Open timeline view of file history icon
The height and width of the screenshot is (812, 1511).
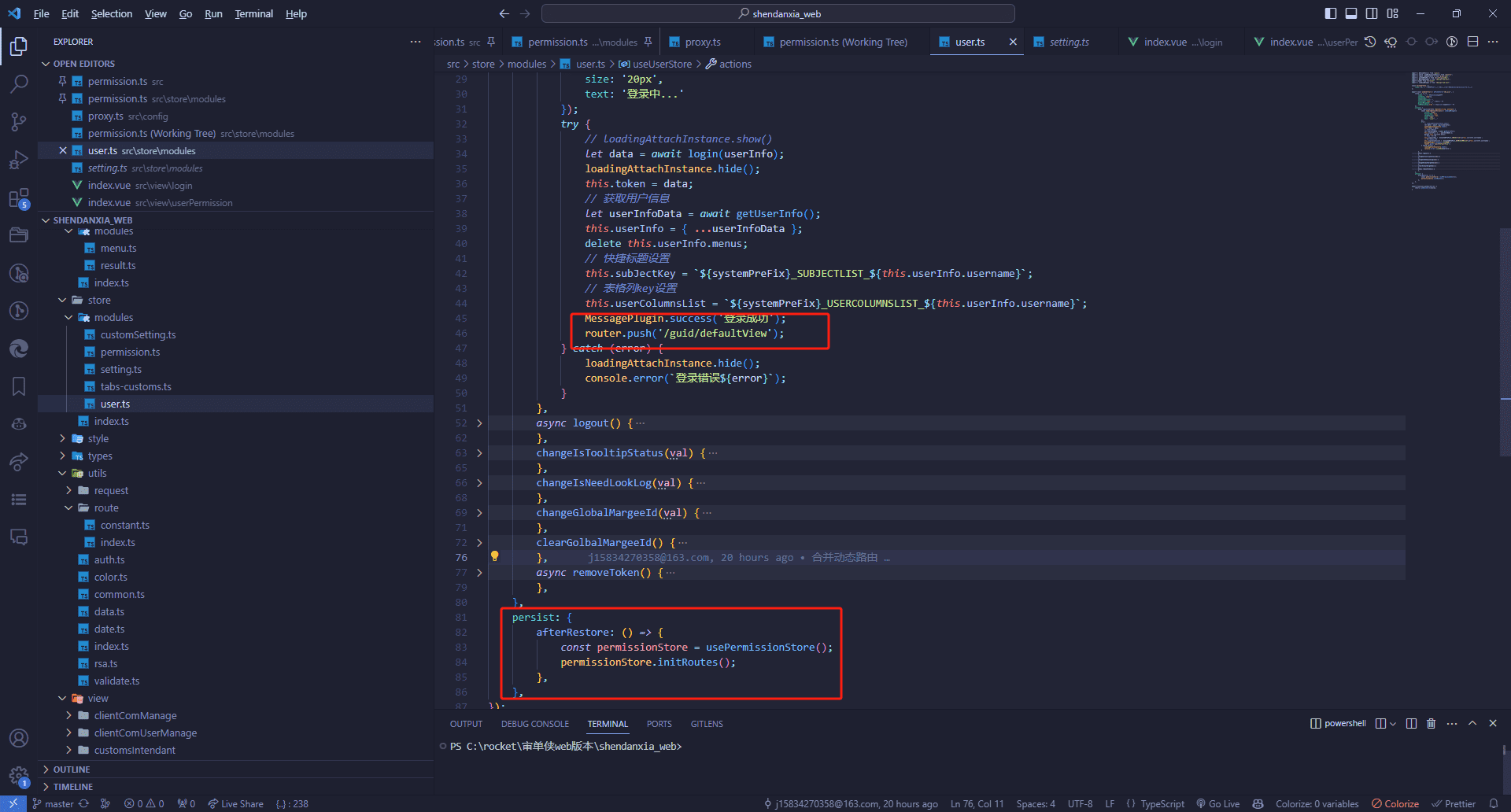pyautogui.click(x=1370, y=42)
